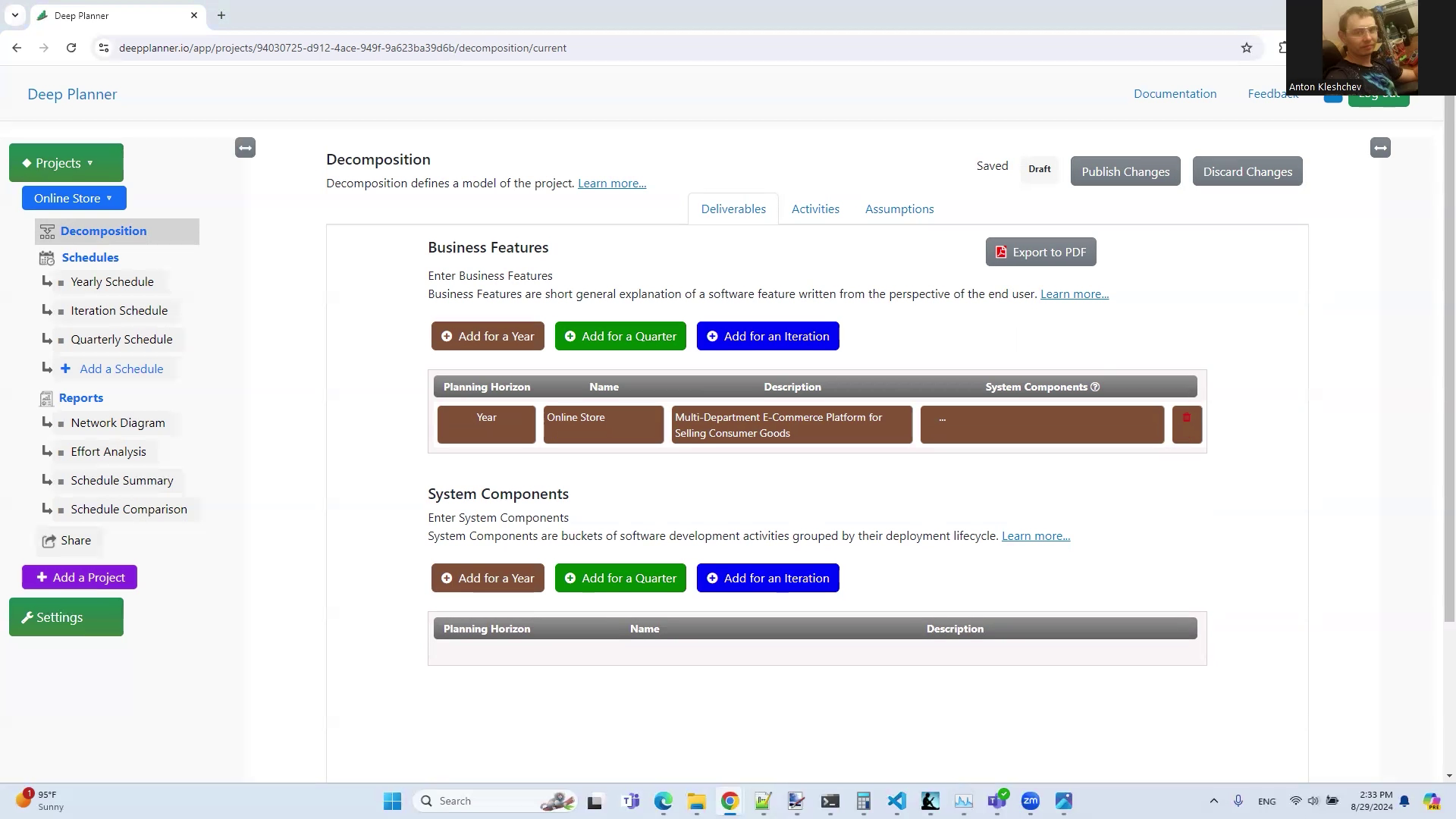Click the Share icon in the sidebar
The image size is (1456, 819).
click(49, 541)
